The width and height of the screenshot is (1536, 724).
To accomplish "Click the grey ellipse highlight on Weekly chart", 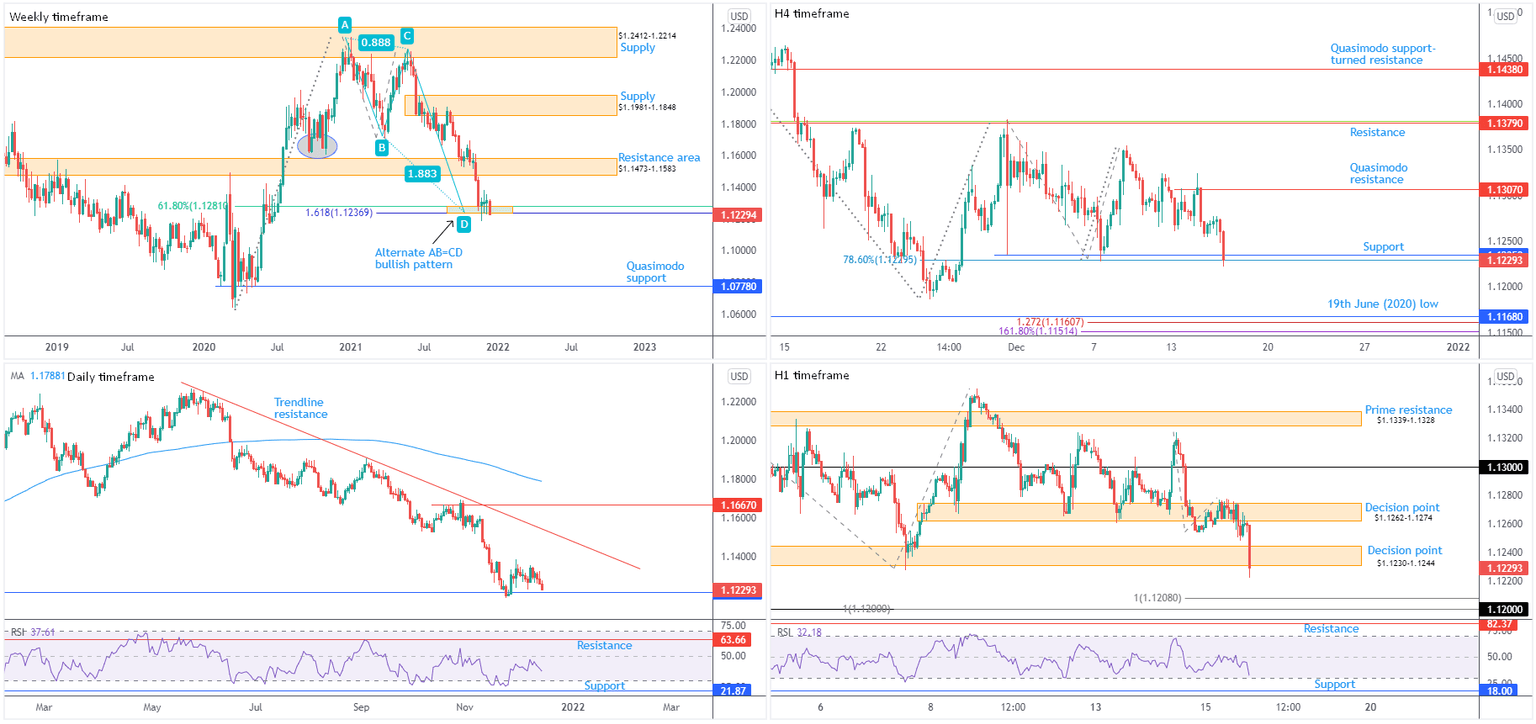I will [318, 146].
